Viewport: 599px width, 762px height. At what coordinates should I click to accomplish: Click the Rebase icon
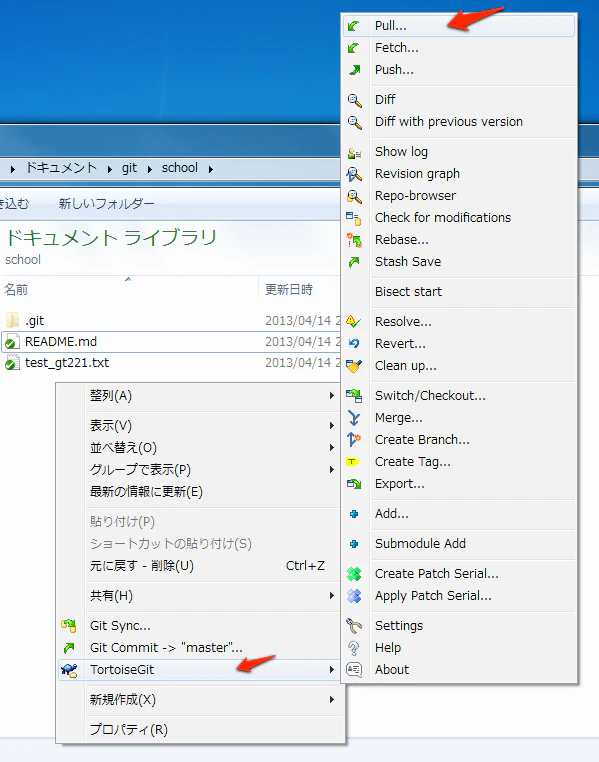click(354, 240)
